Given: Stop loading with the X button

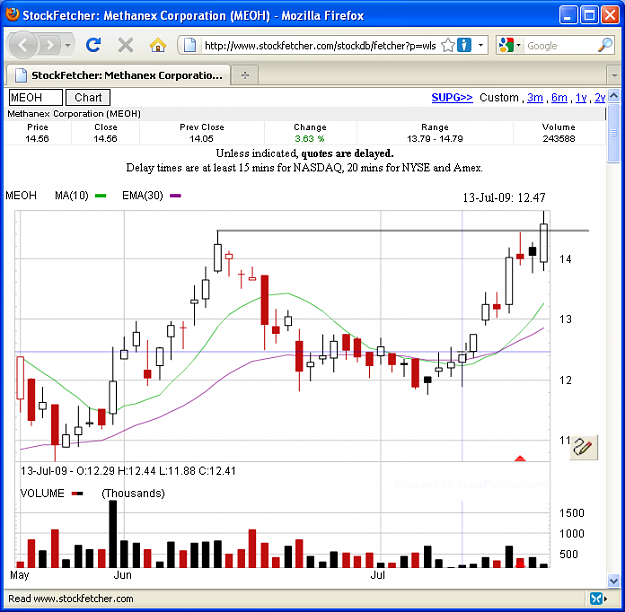Looking at the screenshot, I should point(126,45).
